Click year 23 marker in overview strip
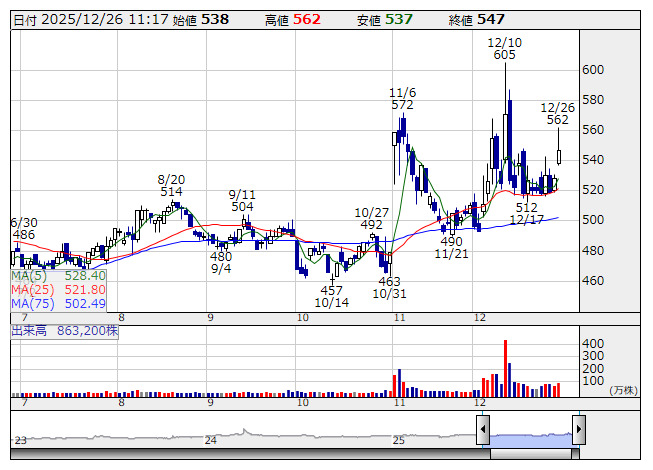 coord(20,440)
